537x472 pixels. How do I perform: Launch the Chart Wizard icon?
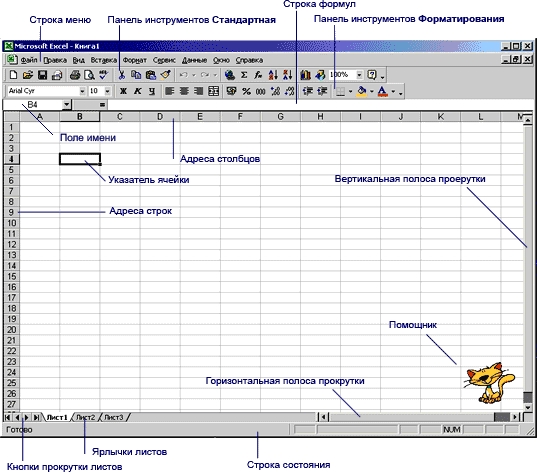[x=305, y=75]
